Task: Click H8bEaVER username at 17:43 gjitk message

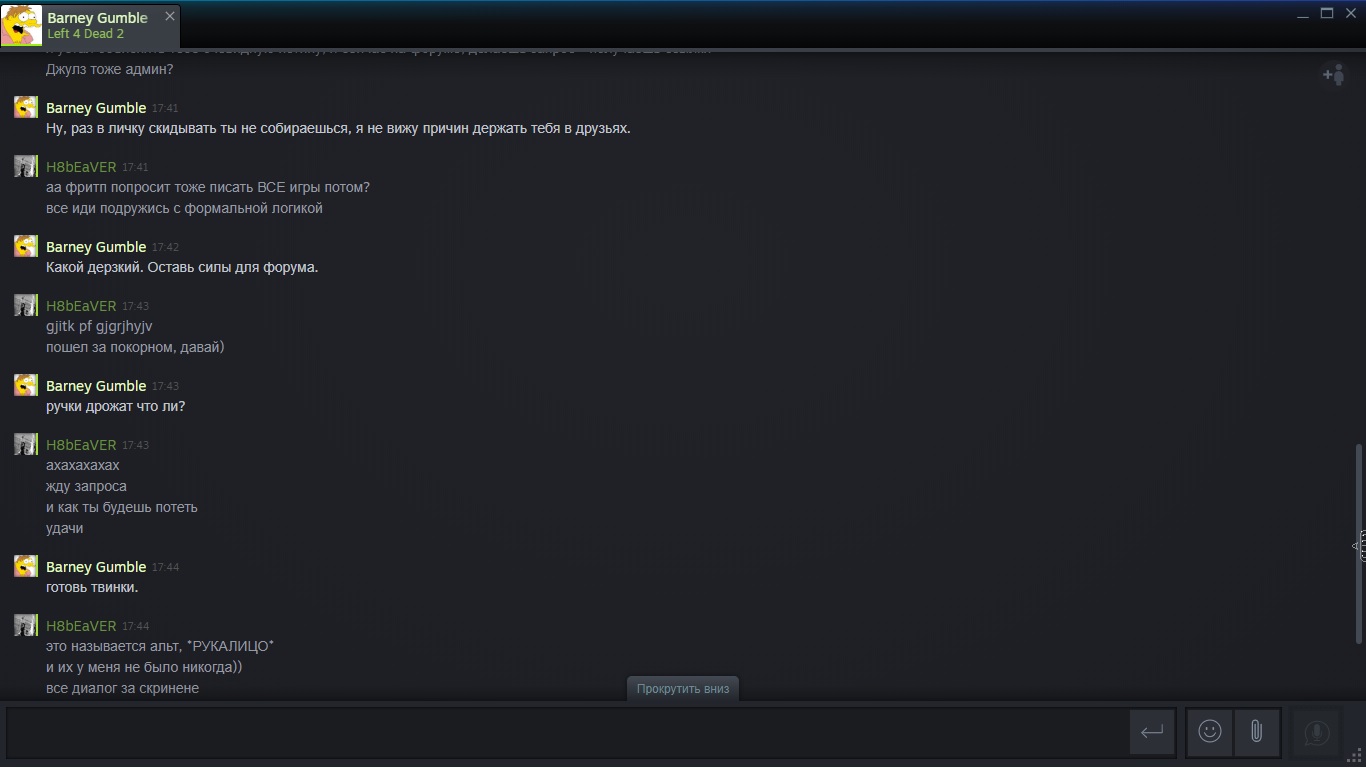Action: [x=81, y=306]
